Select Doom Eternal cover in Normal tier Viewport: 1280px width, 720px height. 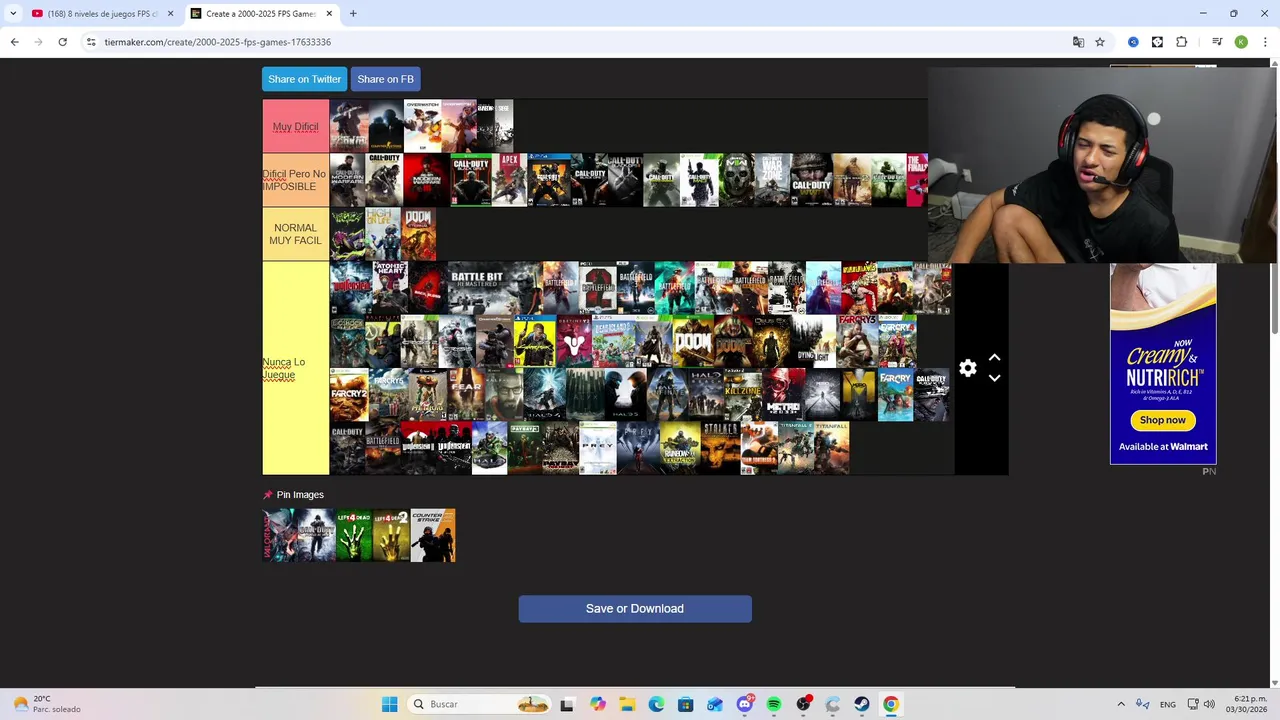tap(419, 234)
